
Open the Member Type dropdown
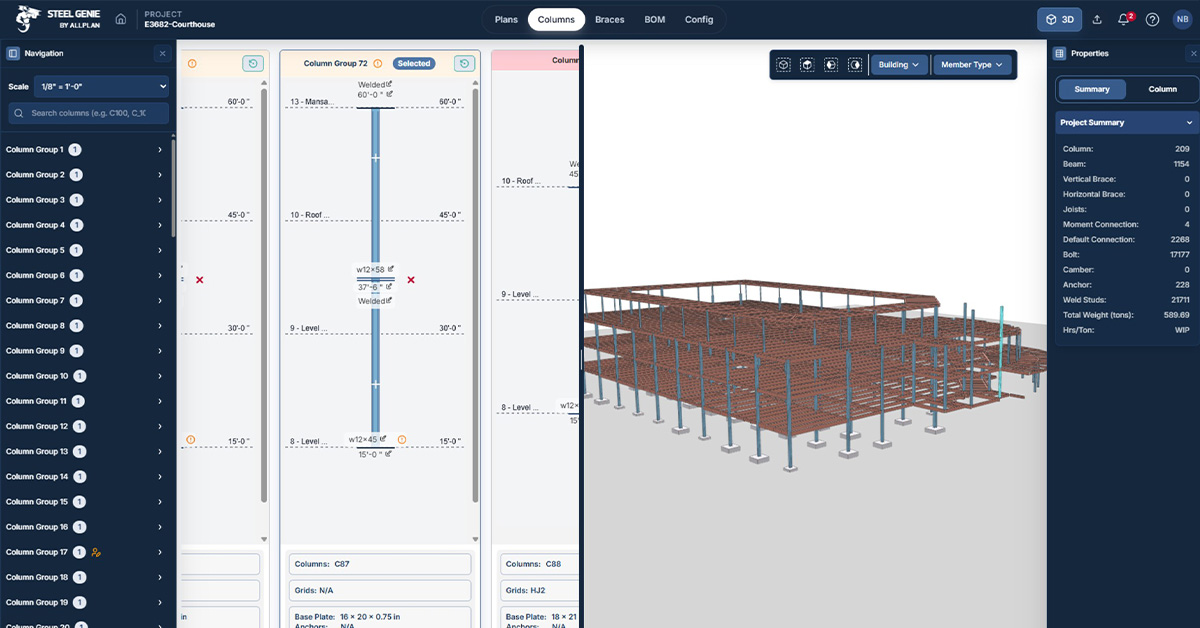tap(972, 65)
